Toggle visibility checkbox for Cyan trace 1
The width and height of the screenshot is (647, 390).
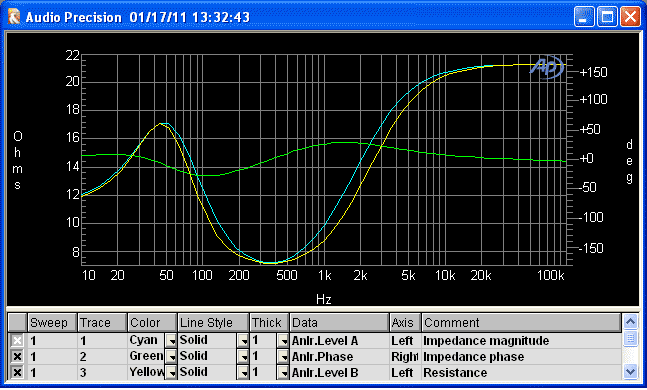pyautogui.click(x=17, y=340)
